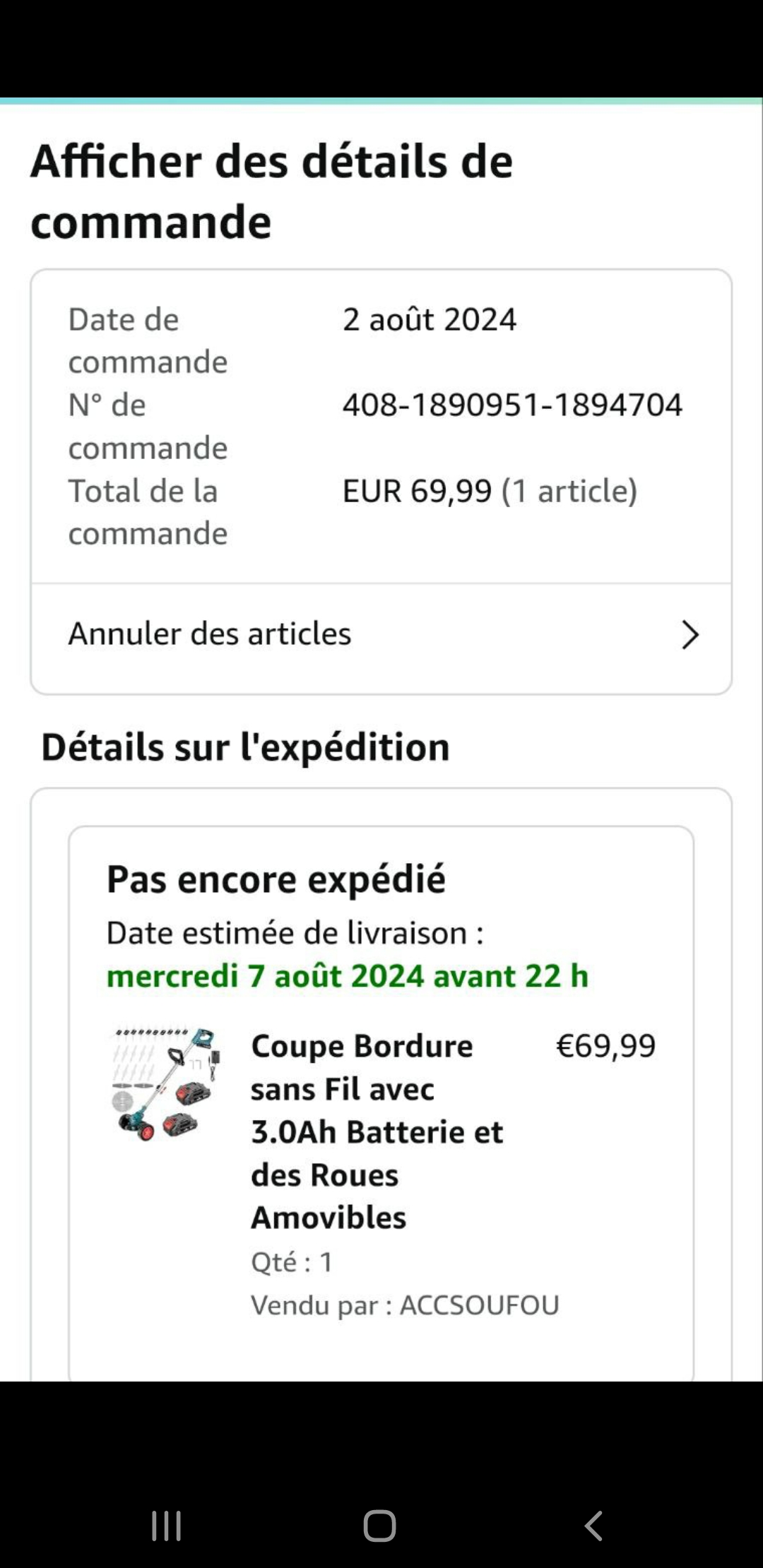763x1568 pixels.
Task: Tap the Qté : 1 quantity label
Action: (292, 1262)
